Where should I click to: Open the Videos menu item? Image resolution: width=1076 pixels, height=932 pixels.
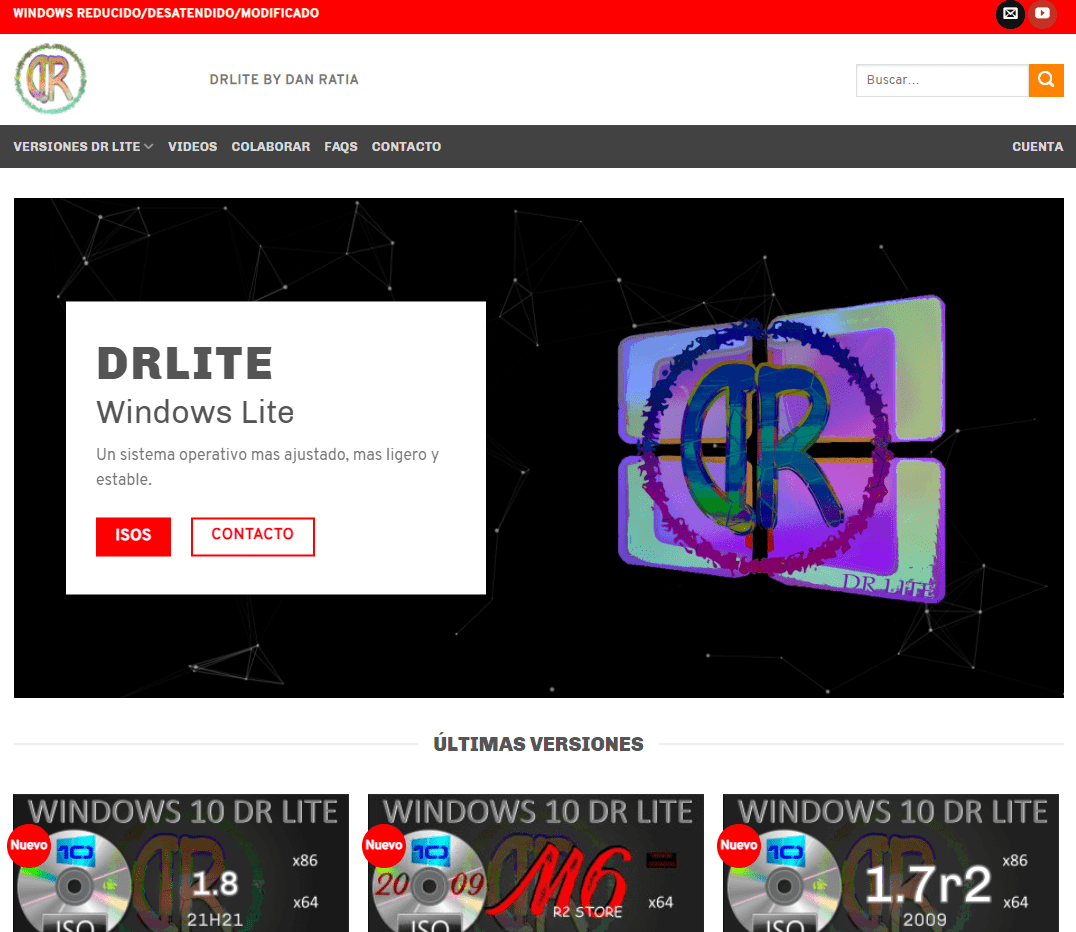click(192, 147)
